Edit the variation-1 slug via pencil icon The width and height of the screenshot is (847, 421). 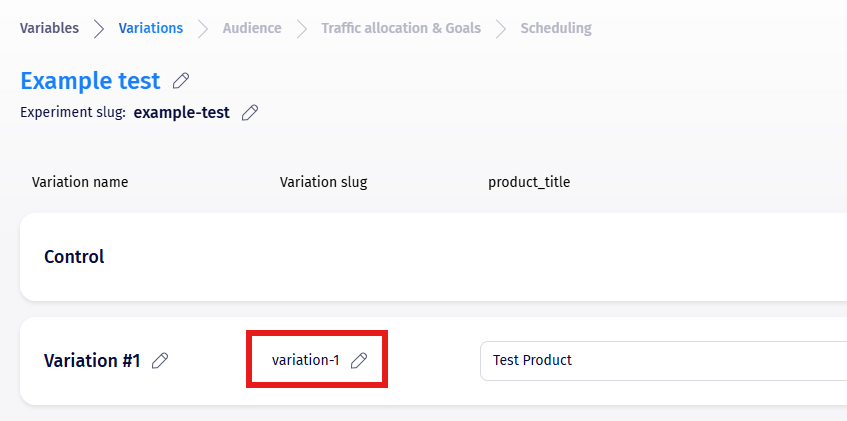(x=359, y=360)
